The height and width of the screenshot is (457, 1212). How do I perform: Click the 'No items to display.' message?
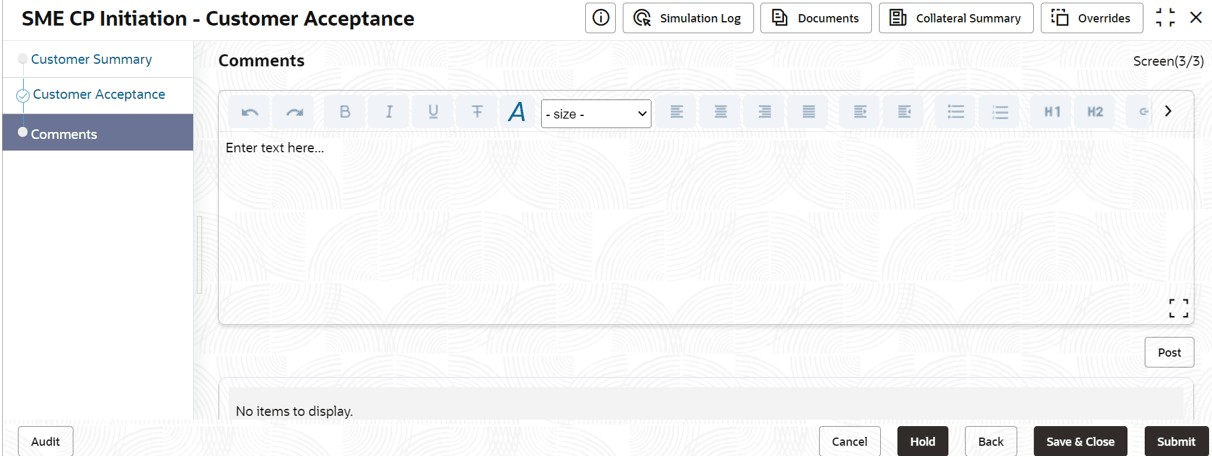pyautogui.click(x=294, y=411)
